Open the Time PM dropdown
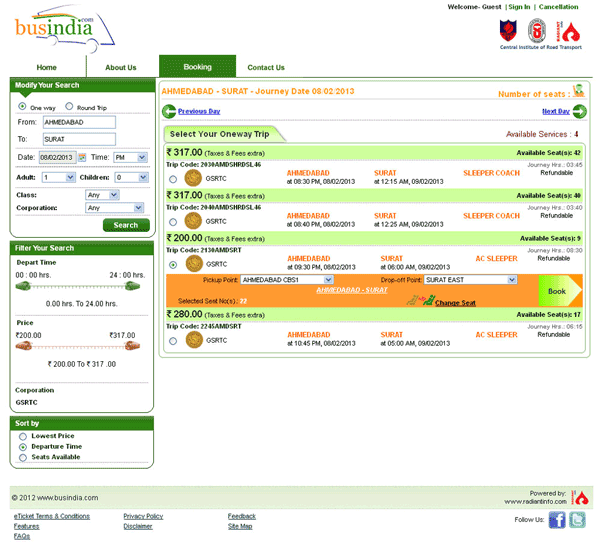This screenshot has width=600, height=548. (x=130, y=157)
